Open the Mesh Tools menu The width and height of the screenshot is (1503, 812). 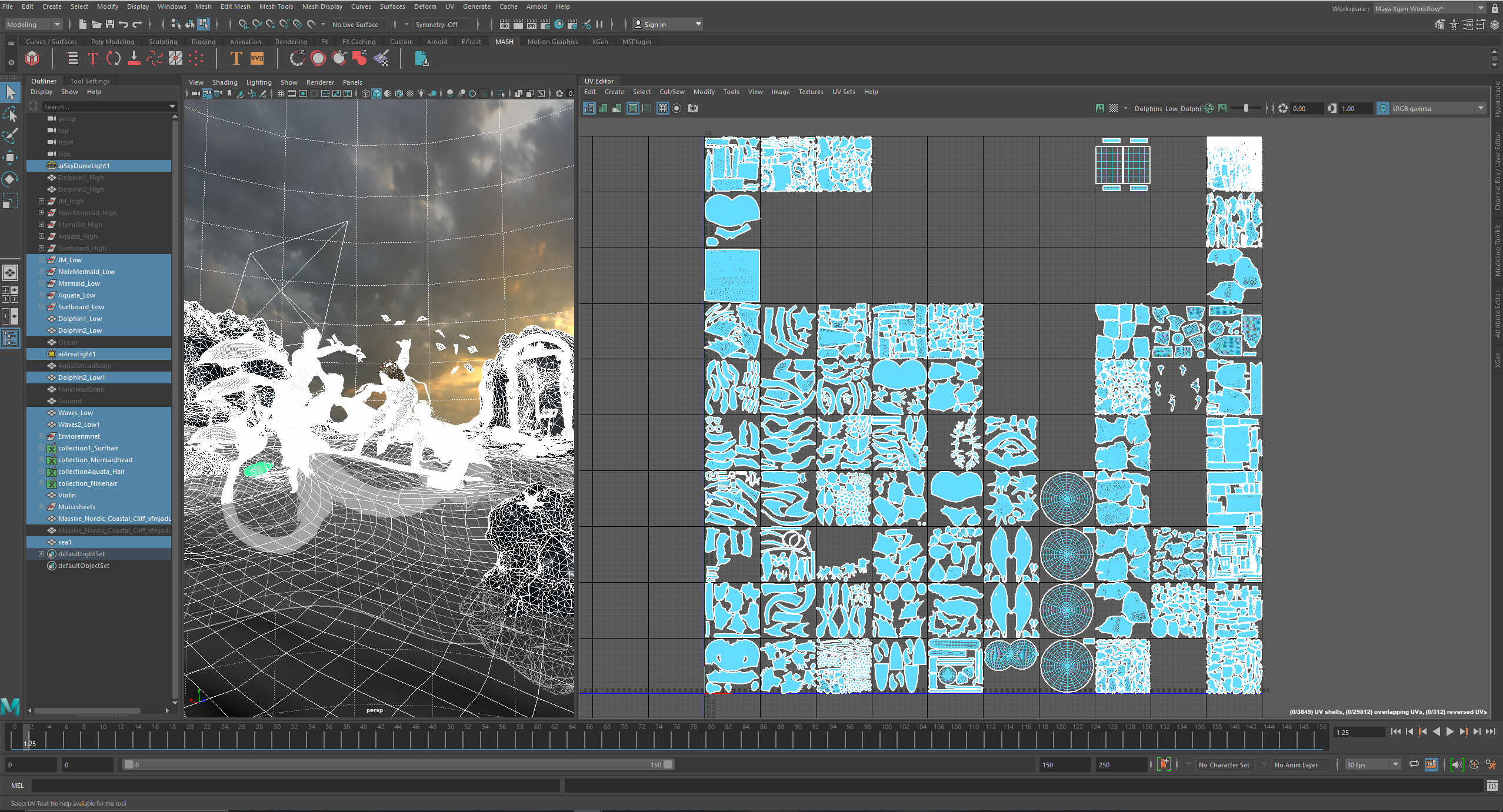click(x=276, y=6)
